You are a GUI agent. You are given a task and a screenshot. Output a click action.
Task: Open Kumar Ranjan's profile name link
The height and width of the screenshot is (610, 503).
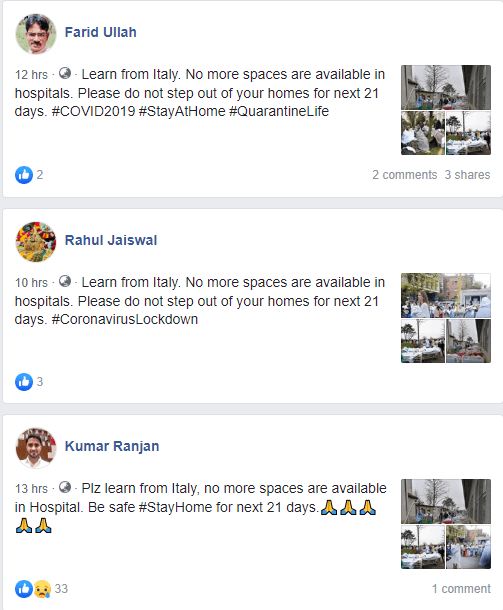point(112,446)
